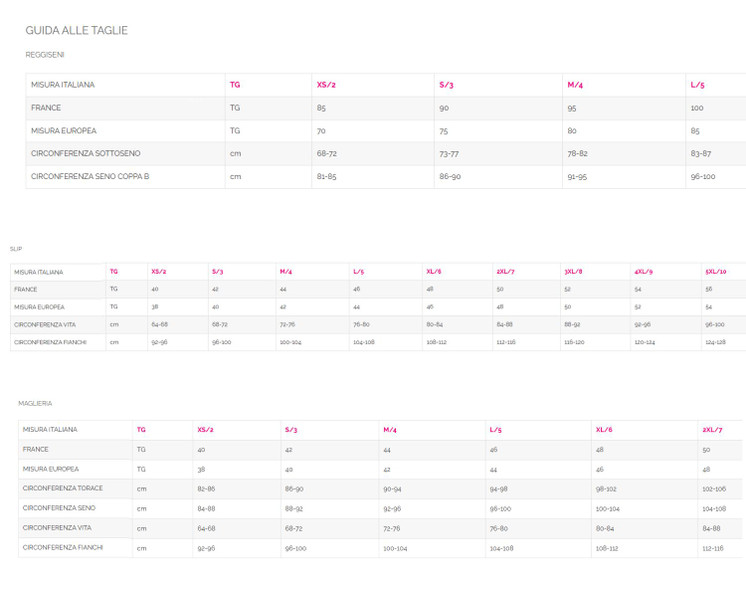Select '81-85' in seno coppa B row
746x597 pixels.
point(326,176)
